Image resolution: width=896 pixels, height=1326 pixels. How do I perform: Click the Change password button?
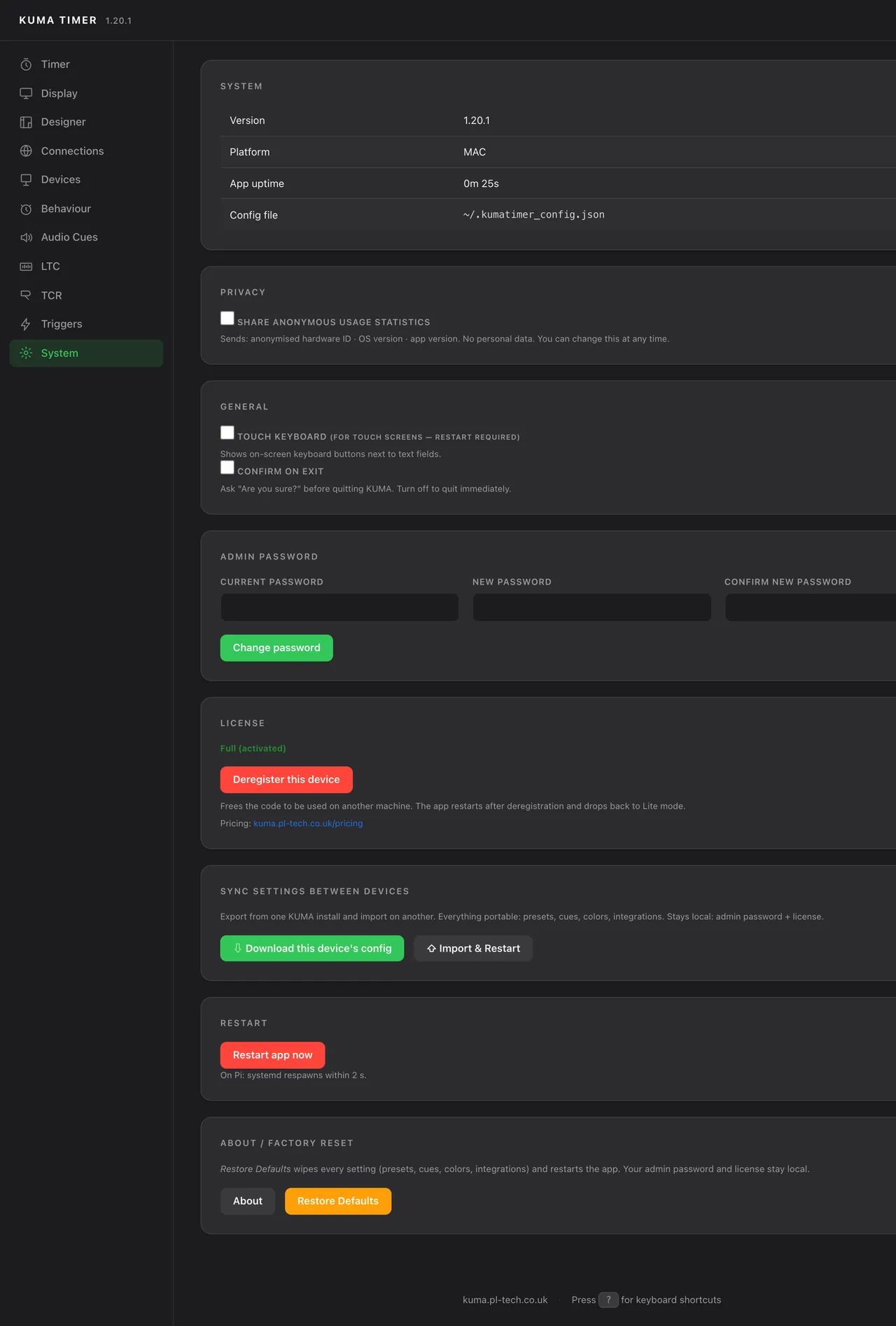click(x=276, y=648)
